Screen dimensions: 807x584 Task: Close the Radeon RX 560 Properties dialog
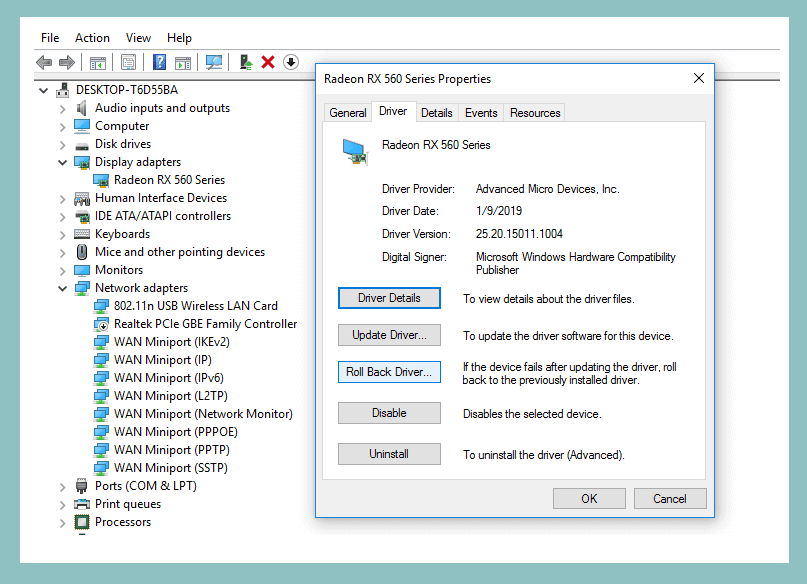click(x=698, y=78)
